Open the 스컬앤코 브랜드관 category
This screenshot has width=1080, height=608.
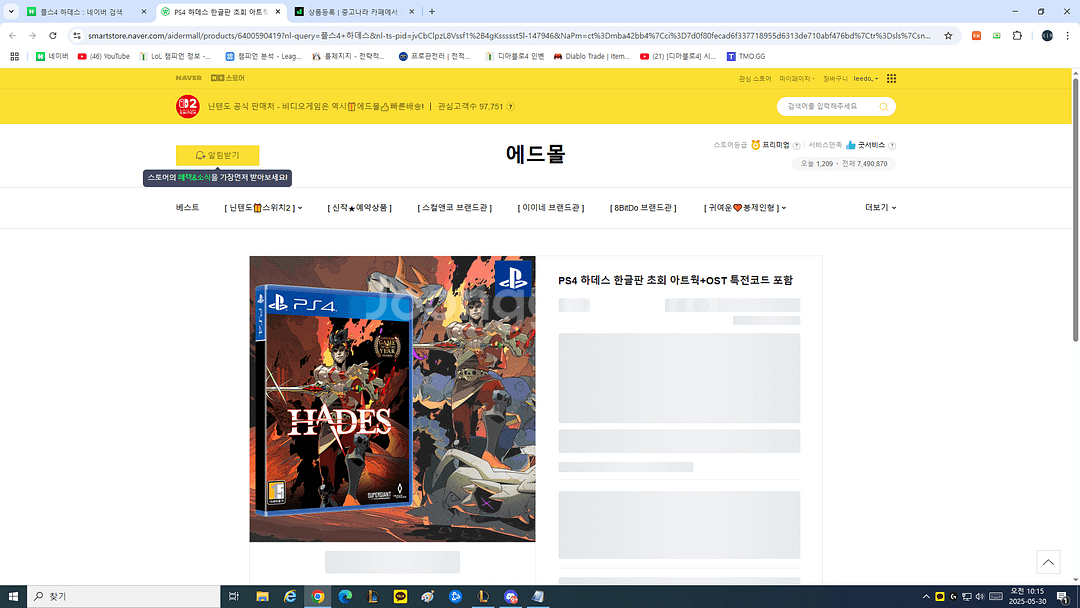(455, 208)
